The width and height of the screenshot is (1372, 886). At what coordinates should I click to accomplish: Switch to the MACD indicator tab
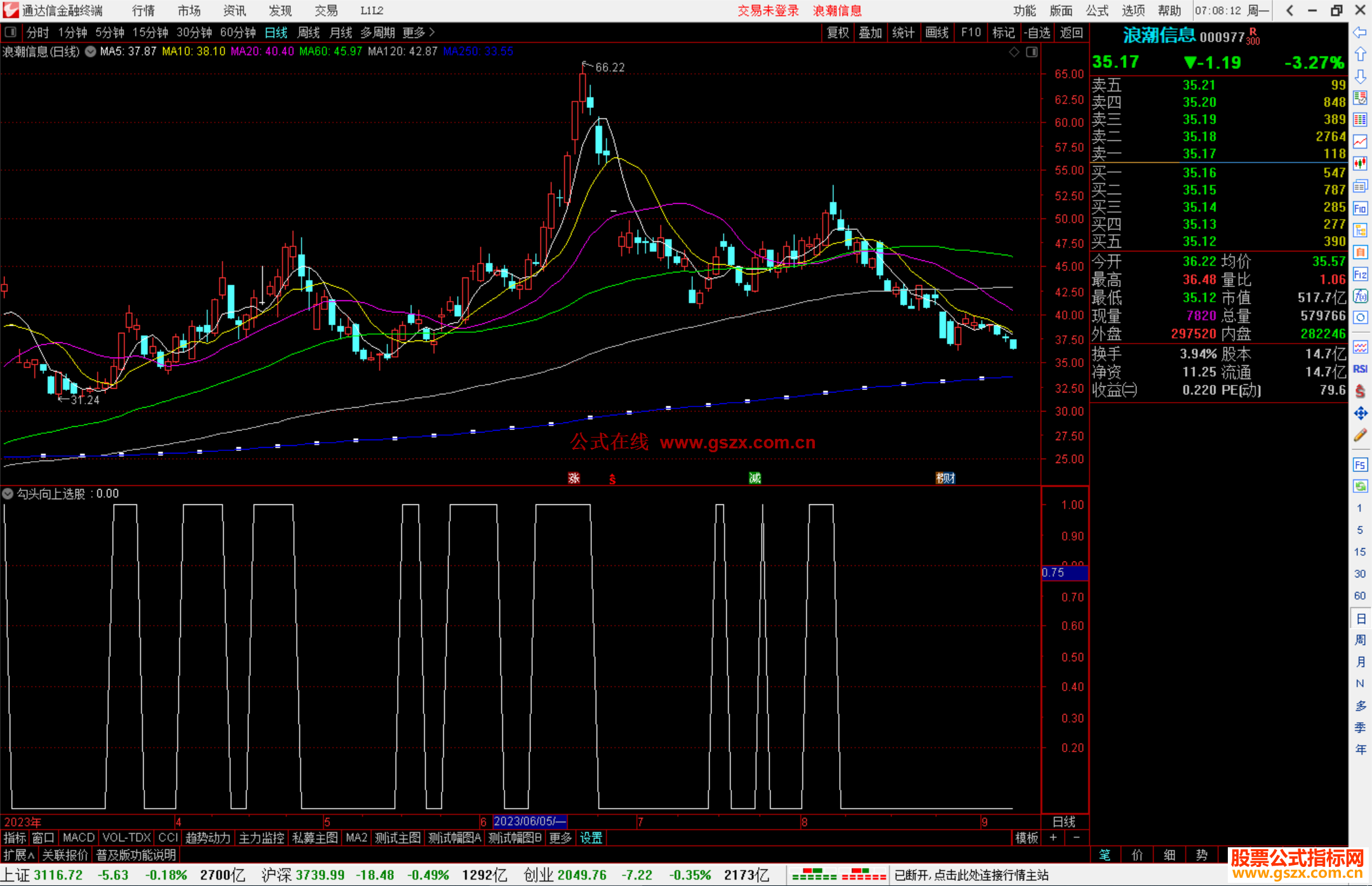(79, 838)
